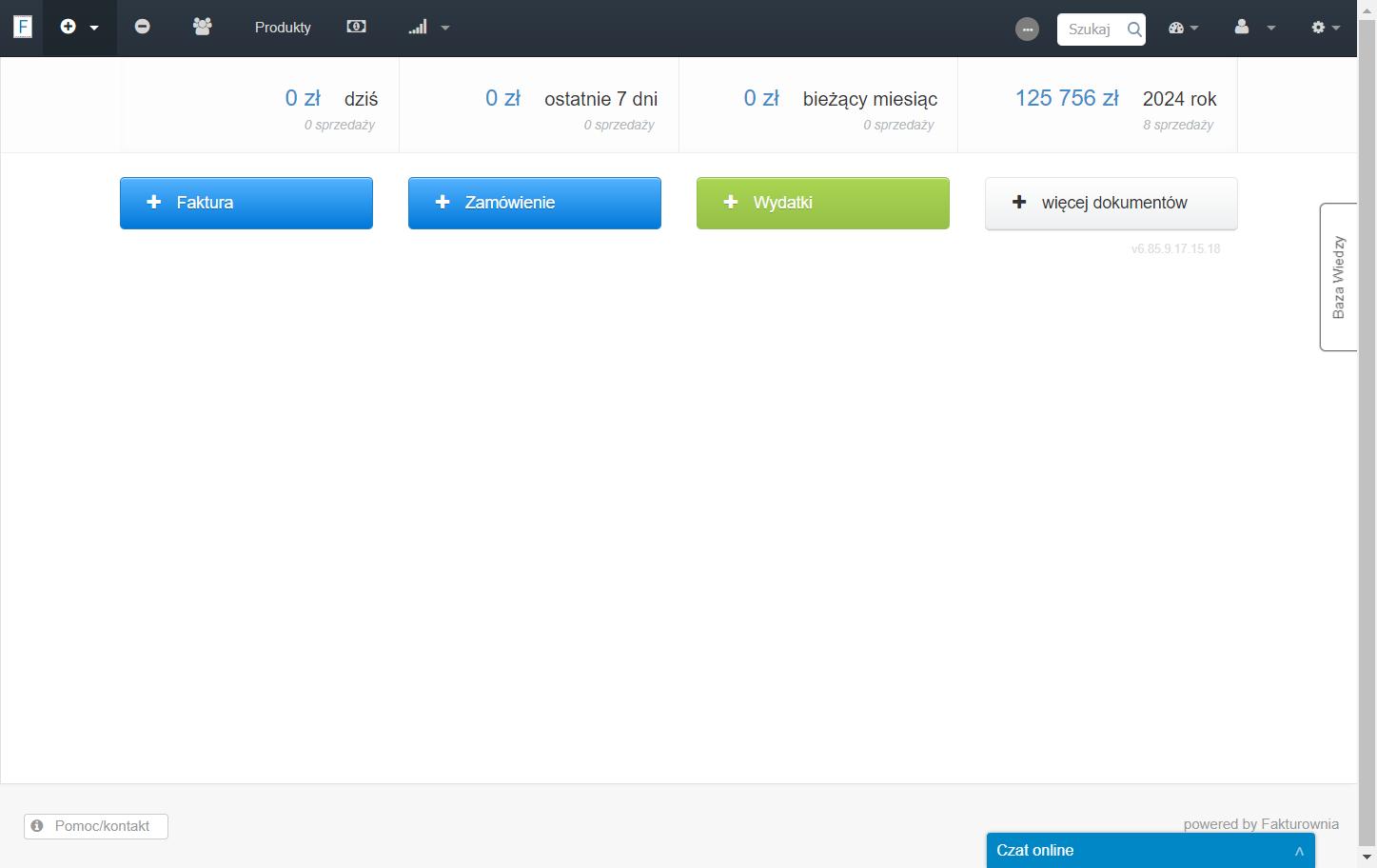Click the minus-circle expenses icon in navbar
1377x868 pixels.
143,27
